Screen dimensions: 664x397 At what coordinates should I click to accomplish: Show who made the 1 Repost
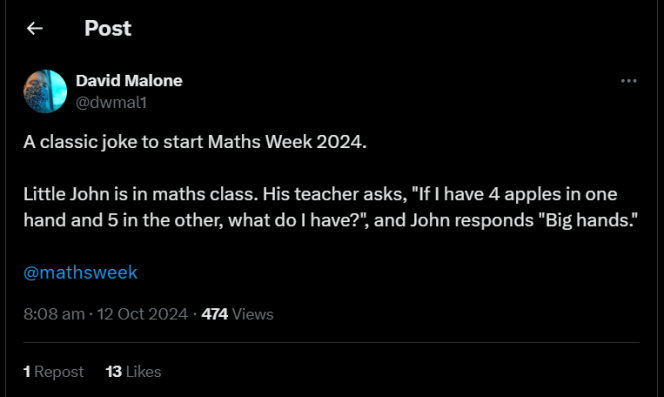point(53,372)
